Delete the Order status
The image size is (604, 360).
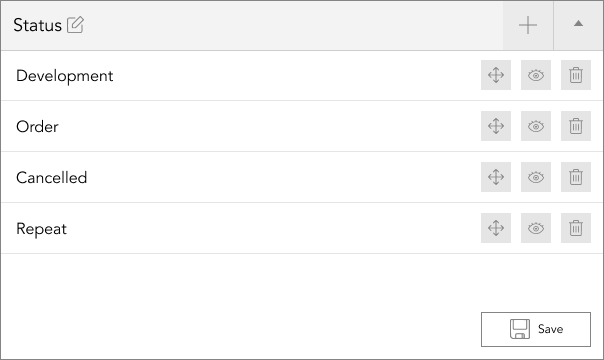tap(576, 126)
